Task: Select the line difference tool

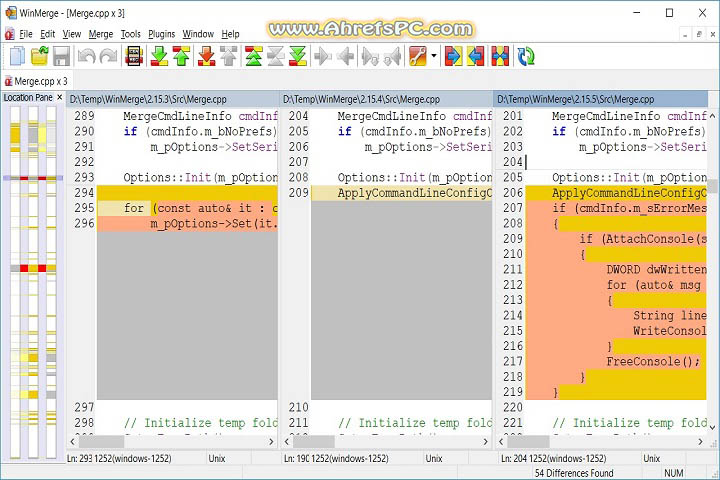Action: pyautogui.click(x=134, y=56)
